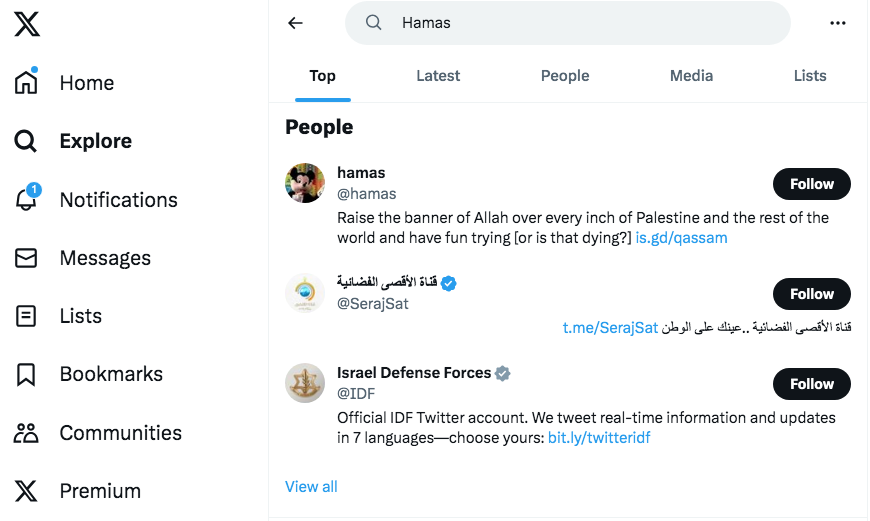Switch to the People tab
This screenshot has width=870, height=521.
point(565,76)
